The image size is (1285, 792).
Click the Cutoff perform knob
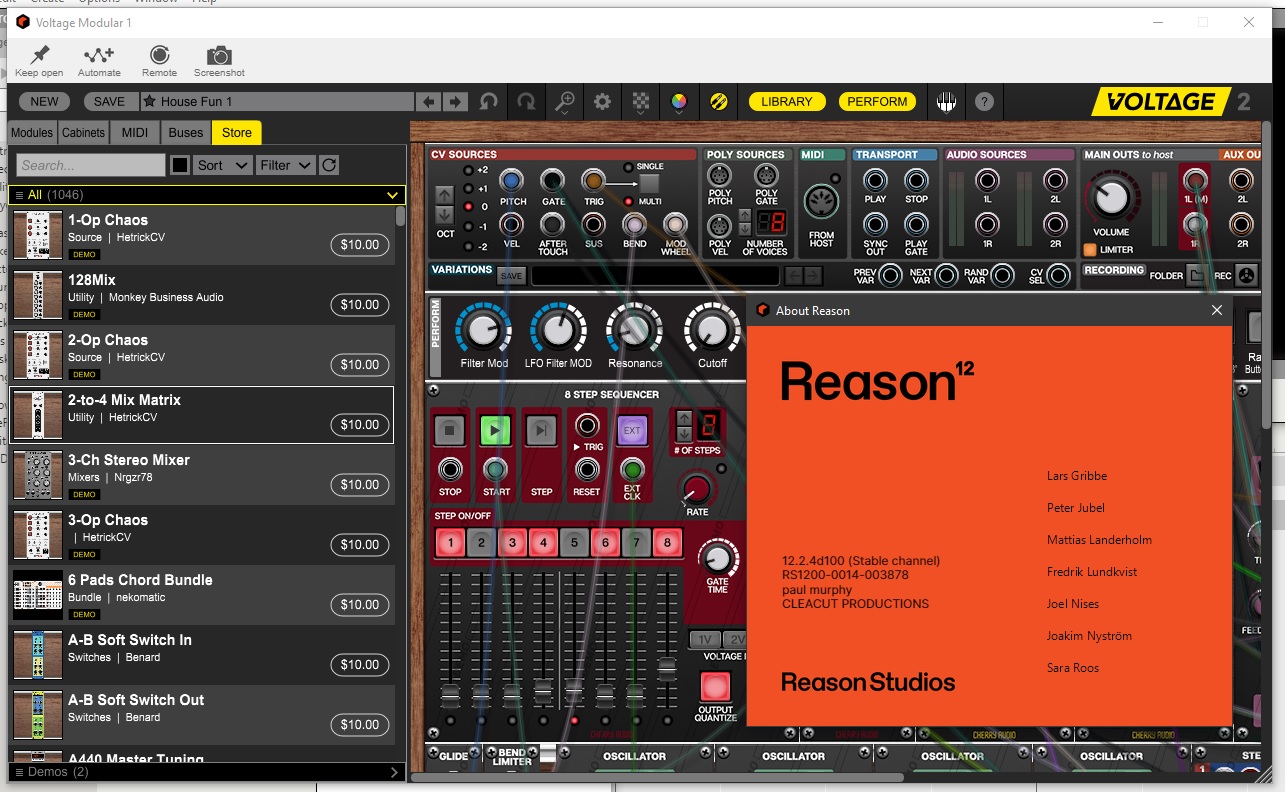click(712, 329)
